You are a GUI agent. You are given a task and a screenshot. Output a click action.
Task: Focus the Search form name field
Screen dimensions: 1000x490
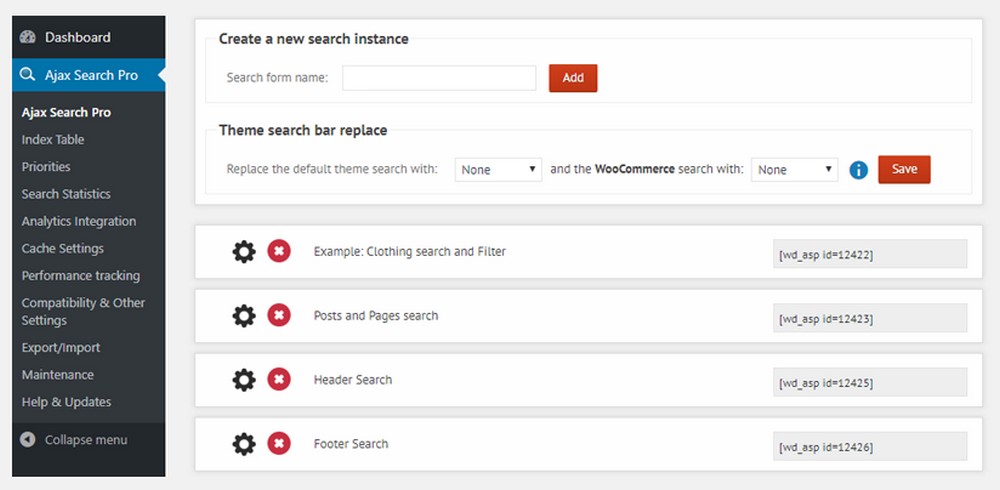point(439,78)
